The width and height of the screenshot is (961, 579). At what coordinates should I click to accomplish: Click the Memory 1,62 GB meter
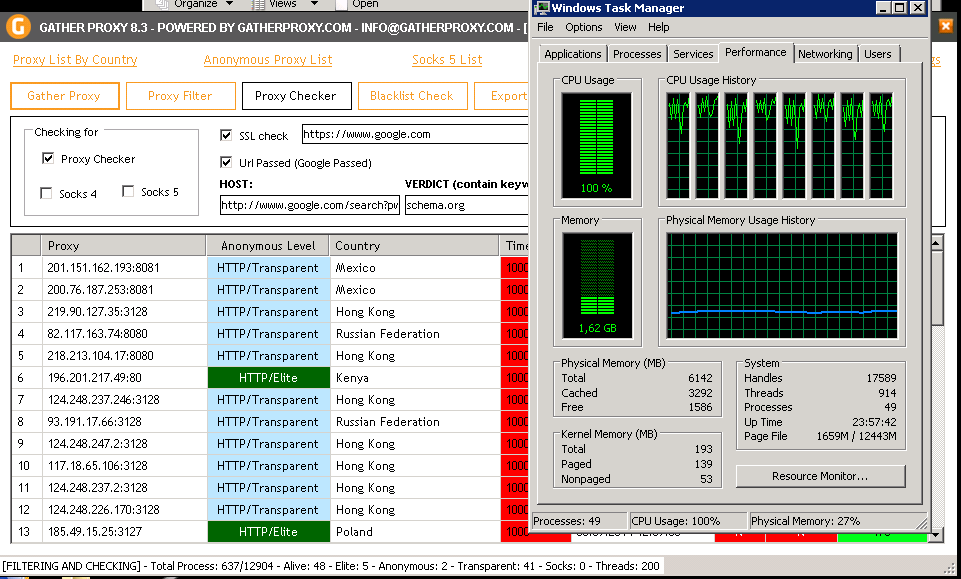coord(597,286)
